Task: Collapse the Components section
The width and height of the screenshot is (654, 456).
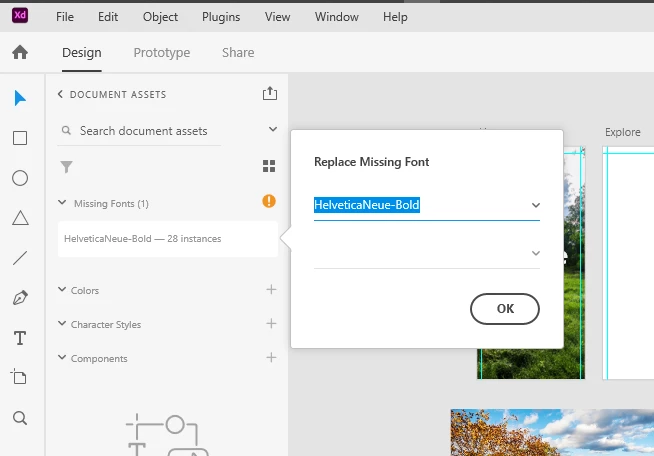Action: pos(62,358)
